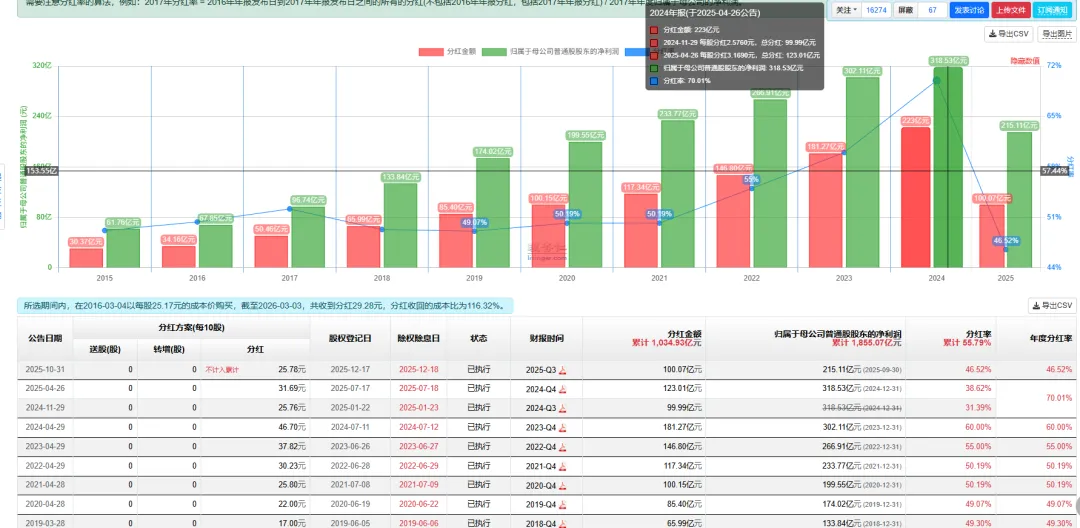This screenshot has width=1080, height=528.
Task: Click the 累计 55.79% total ratio text
Action: pyautogui.click(x=968, y=342)
